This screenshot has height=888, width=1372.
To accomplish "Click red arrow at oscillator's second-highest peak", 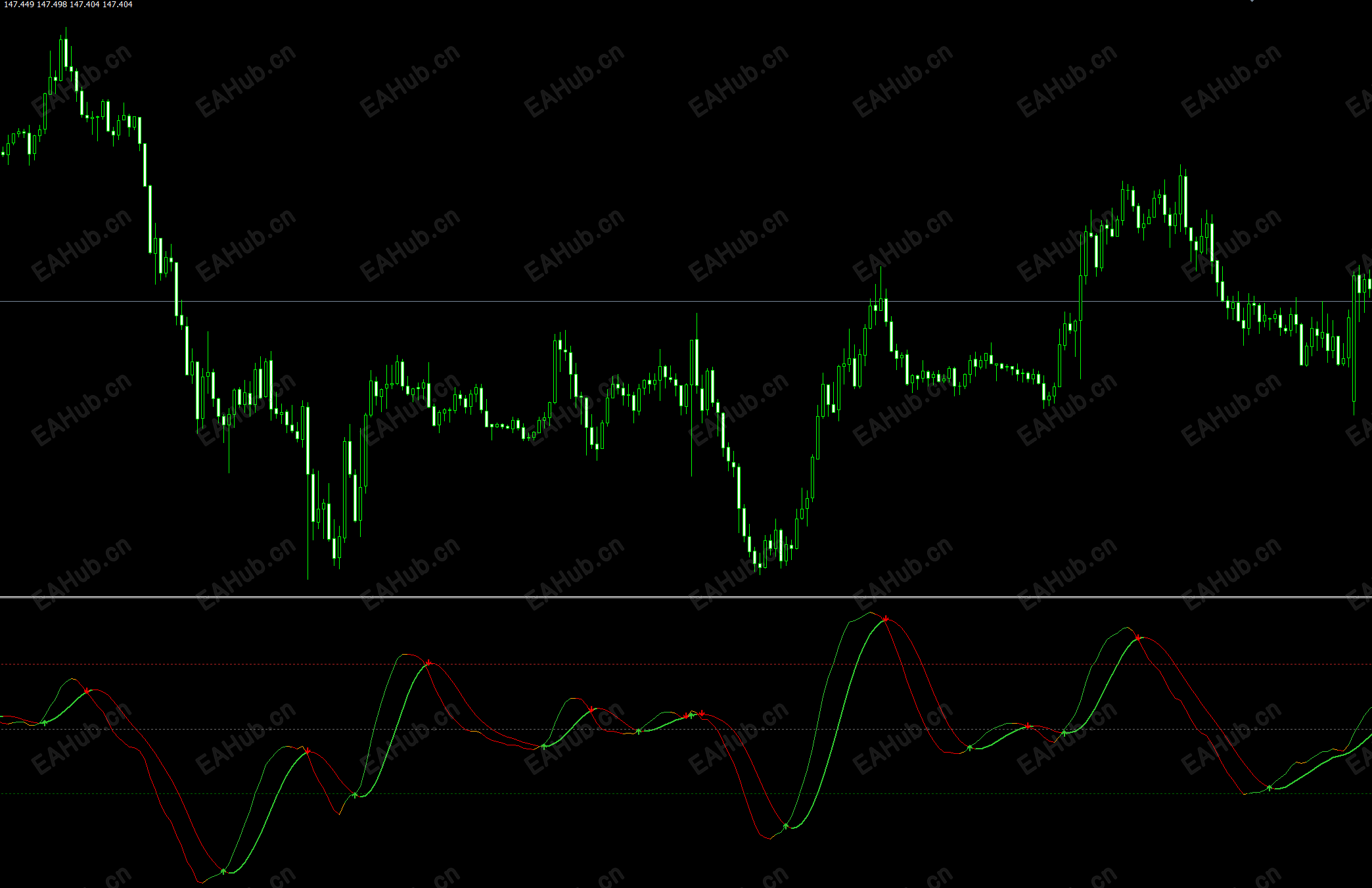I will click(x=1138, y=638).
